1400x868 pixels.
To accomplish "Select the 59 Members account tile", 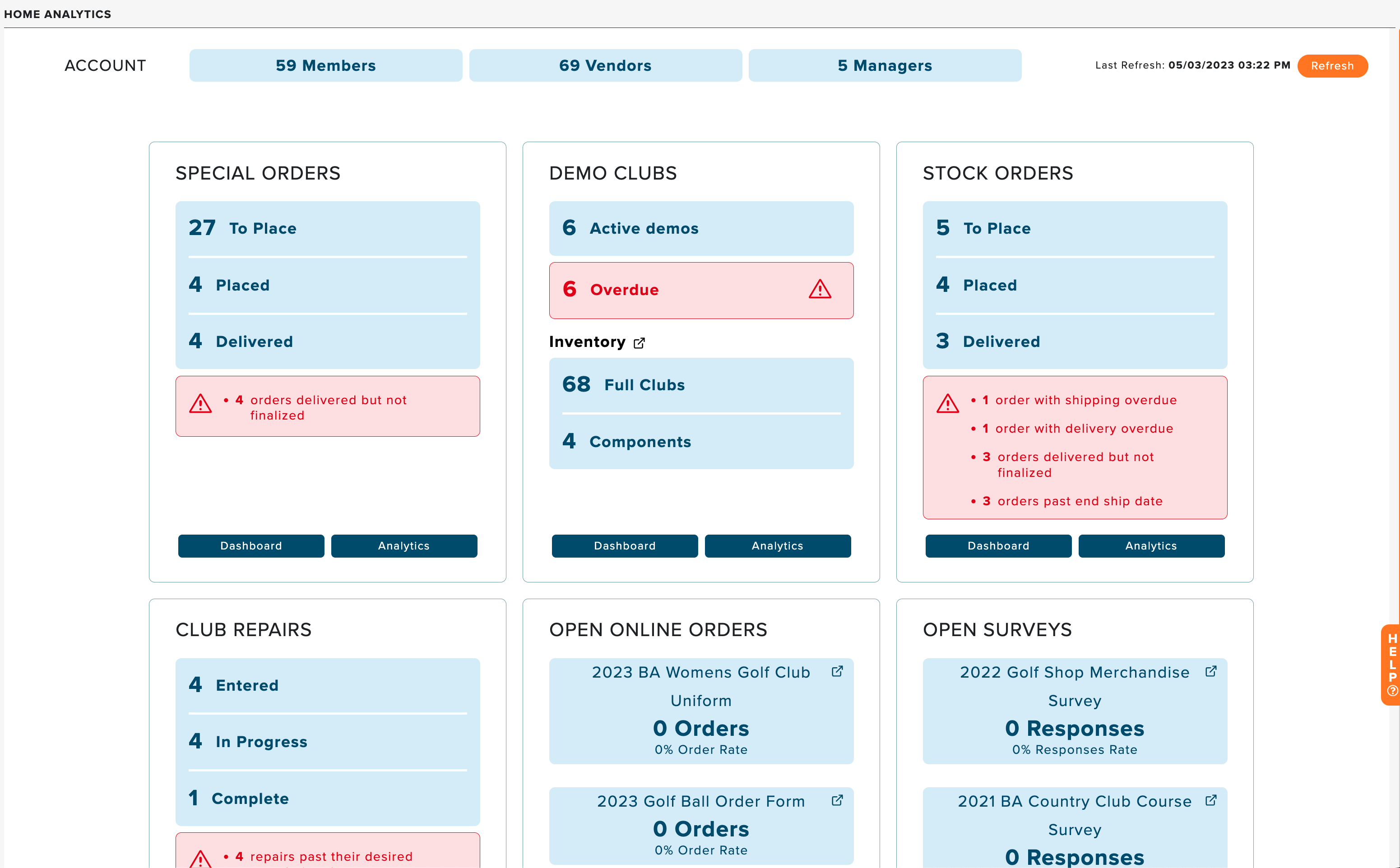I will [325, 65].
